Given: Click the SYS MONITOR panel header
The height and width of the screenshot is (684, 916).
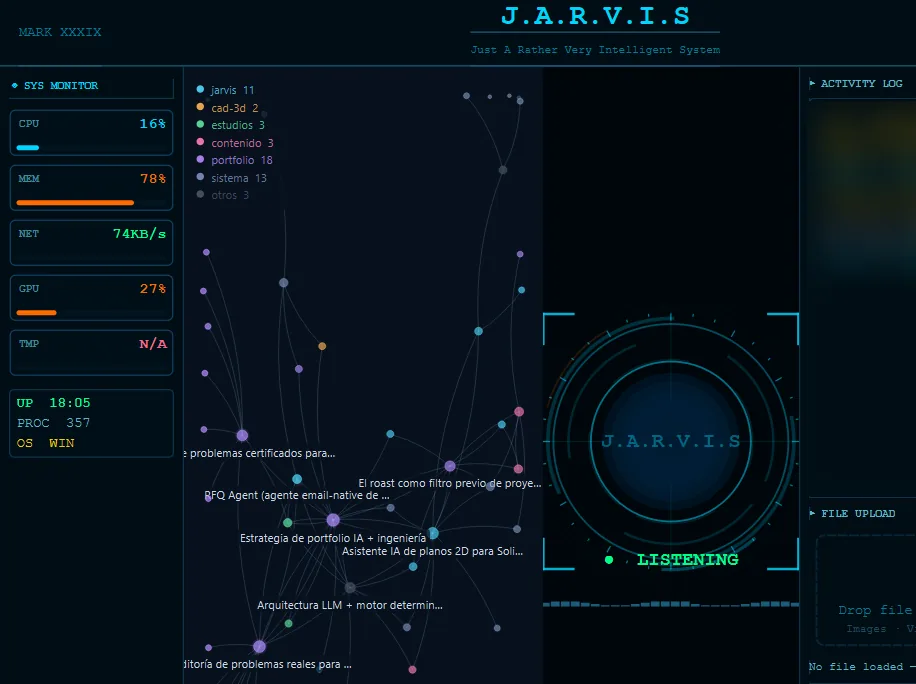Looking at the screenshot, I should tap(92, 86).
